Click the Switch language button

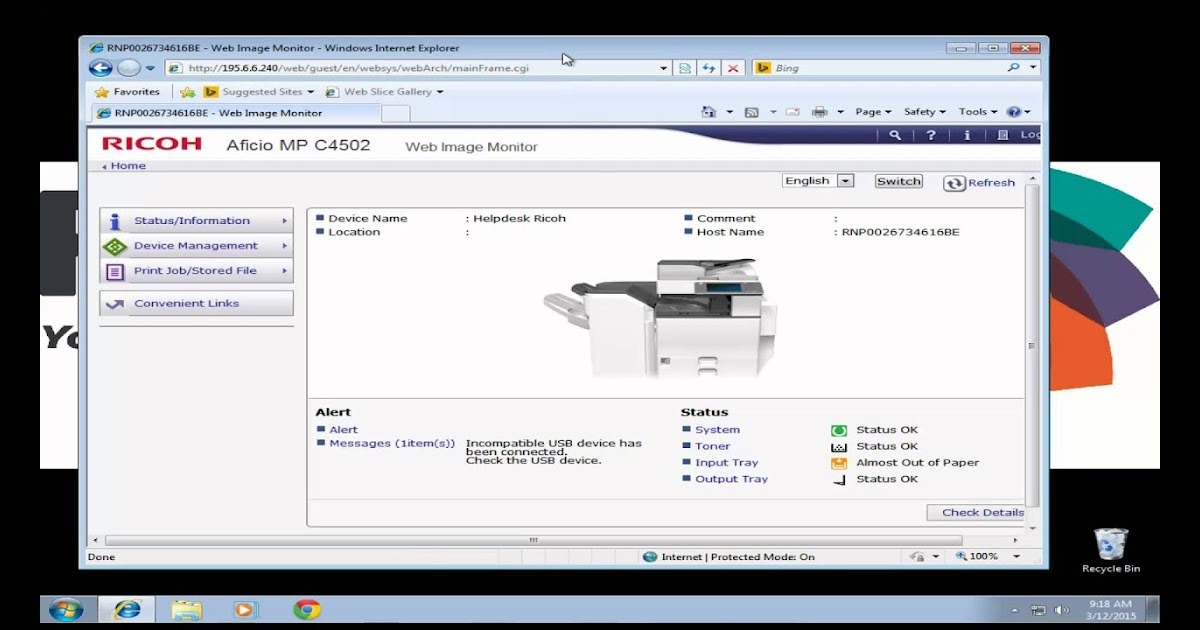coord(898,181)
